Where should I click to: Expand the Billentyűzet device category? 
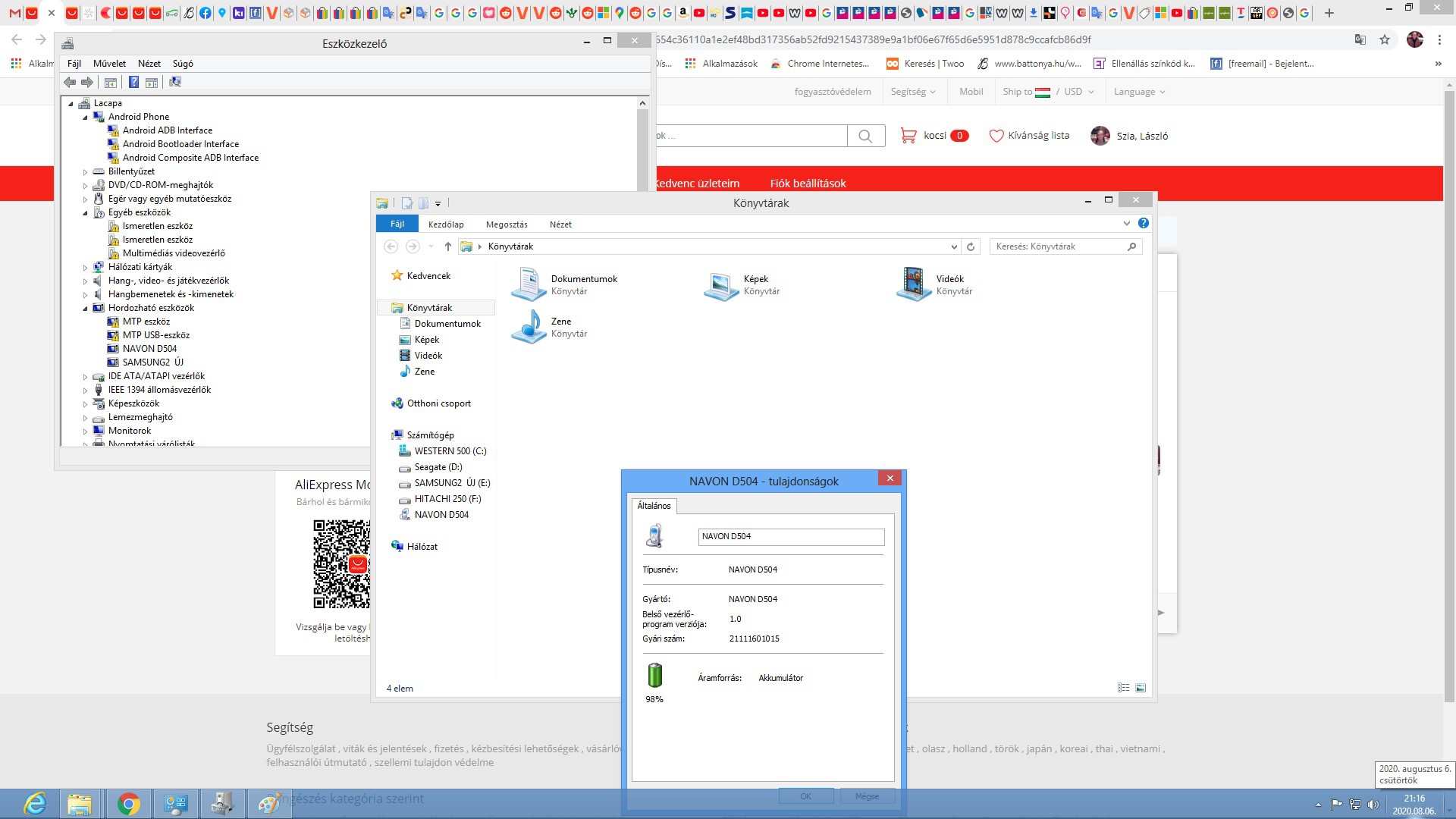coord(85,171)
